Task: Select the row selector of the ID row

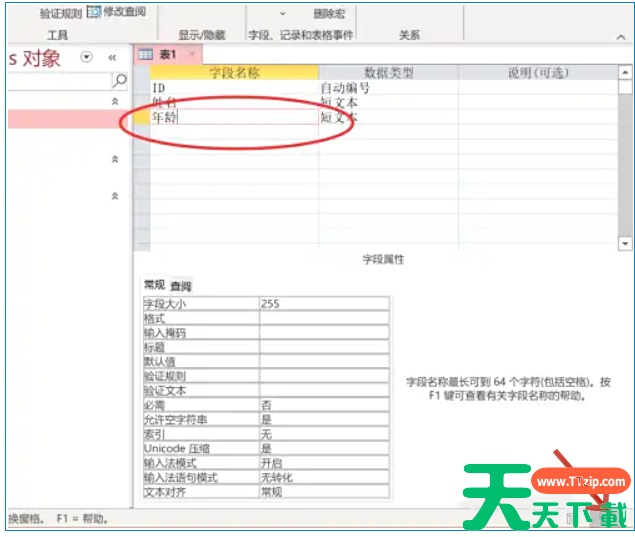Action: (142, 87)
